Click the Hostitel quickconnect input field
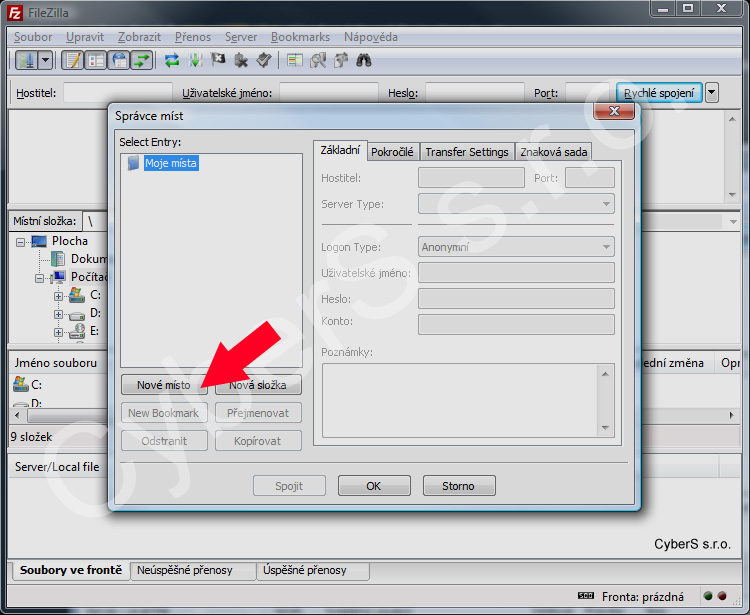Image resolution: width=750 pixels, height=615 pixels. pos(118,93)
